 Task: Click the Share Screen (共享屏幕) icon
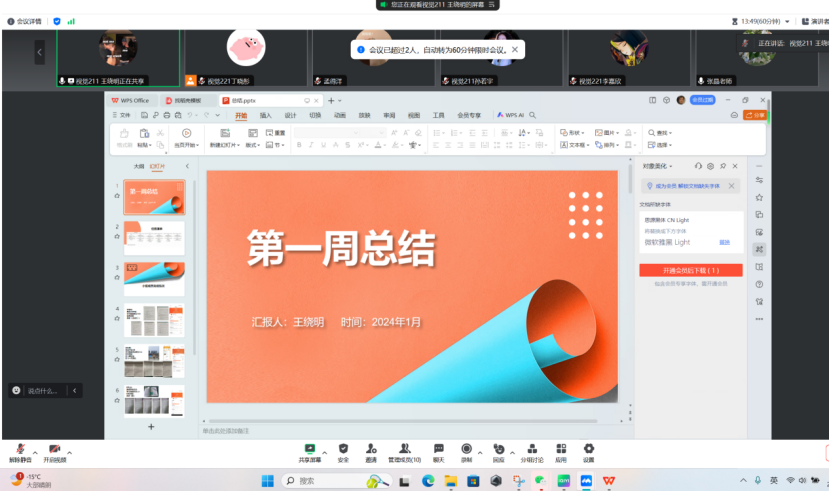point(310,450)
